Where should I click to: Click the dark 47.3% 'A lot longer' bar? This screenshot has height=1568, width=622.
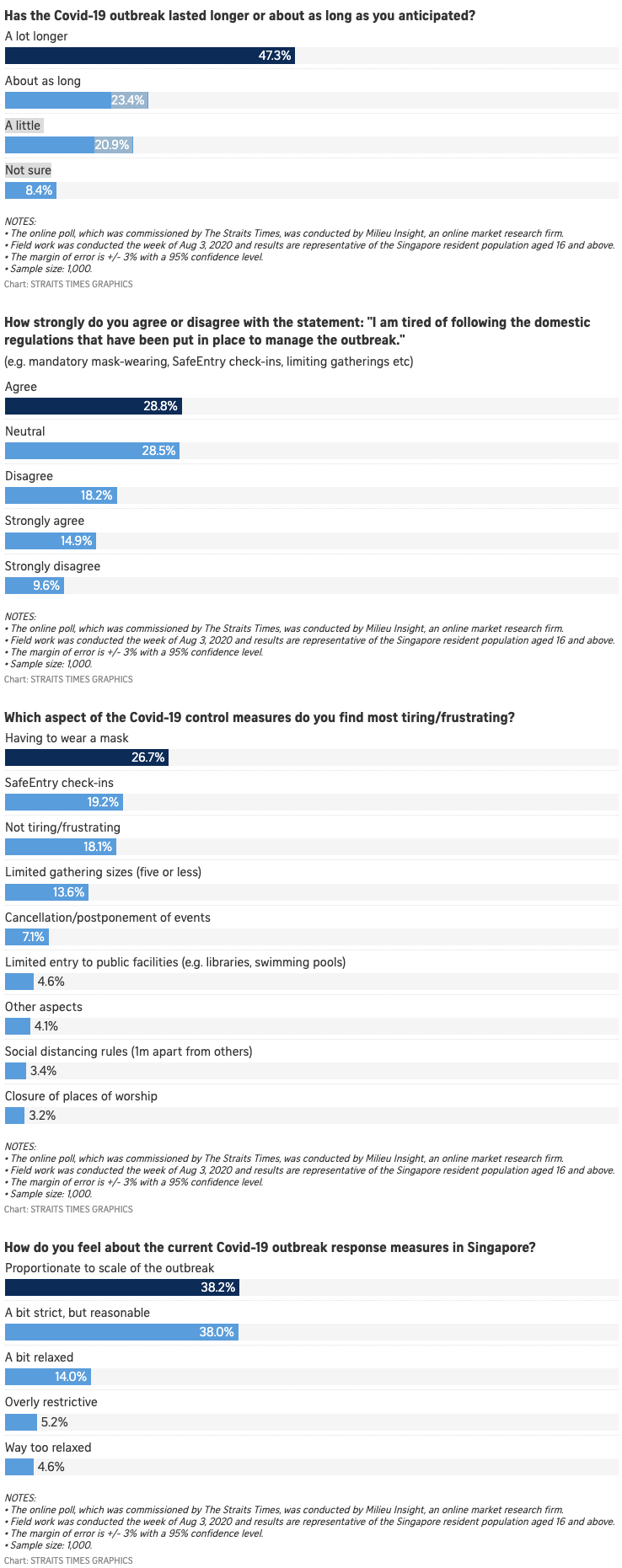point(149,56)
